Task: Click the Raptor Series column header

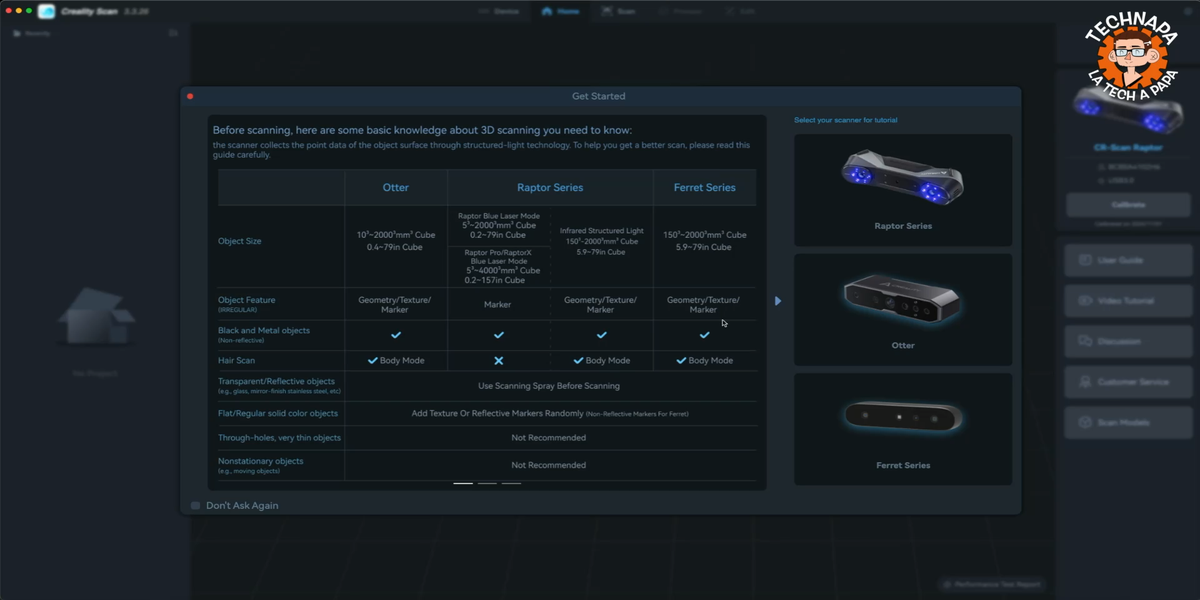Action: [550, 187]
